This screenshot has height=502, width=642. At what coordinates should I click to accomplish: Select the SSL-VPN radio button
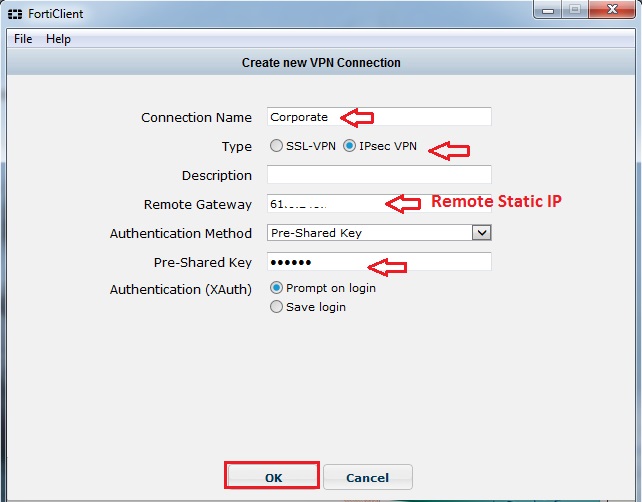coord(276,146)
